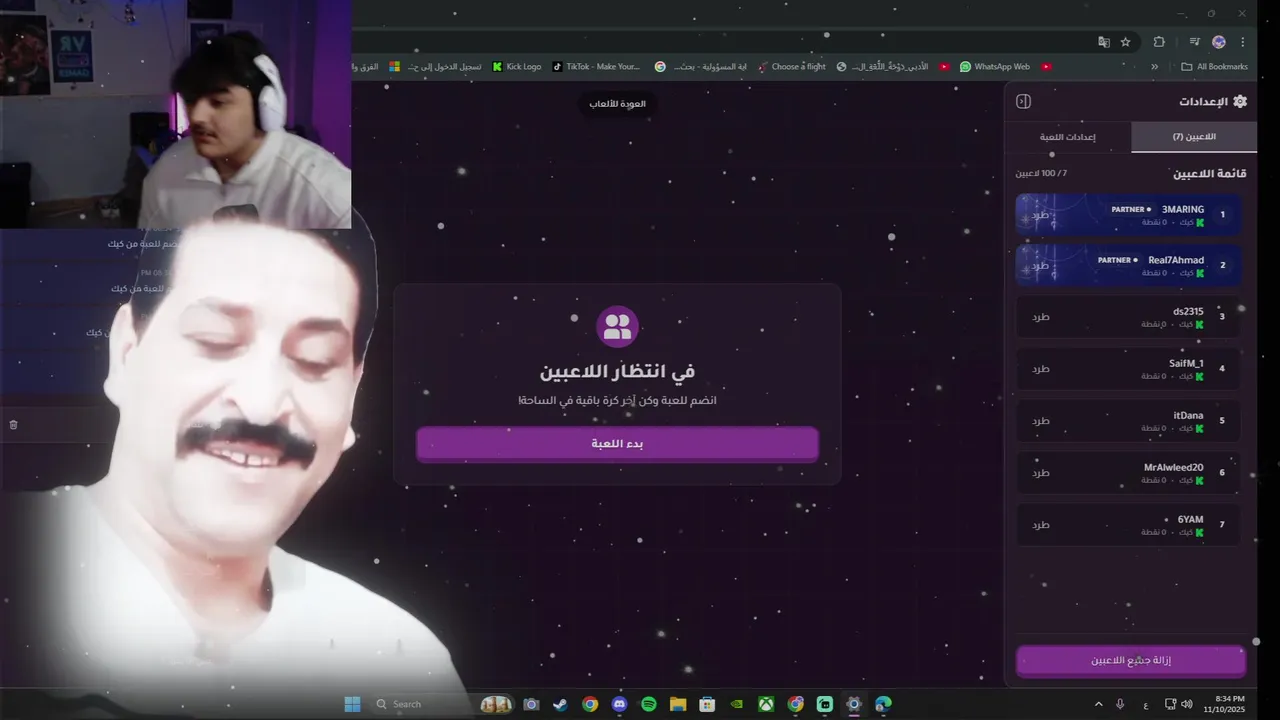Kick player 3MARING with طرد
1280x720 pixels.
1041,214
